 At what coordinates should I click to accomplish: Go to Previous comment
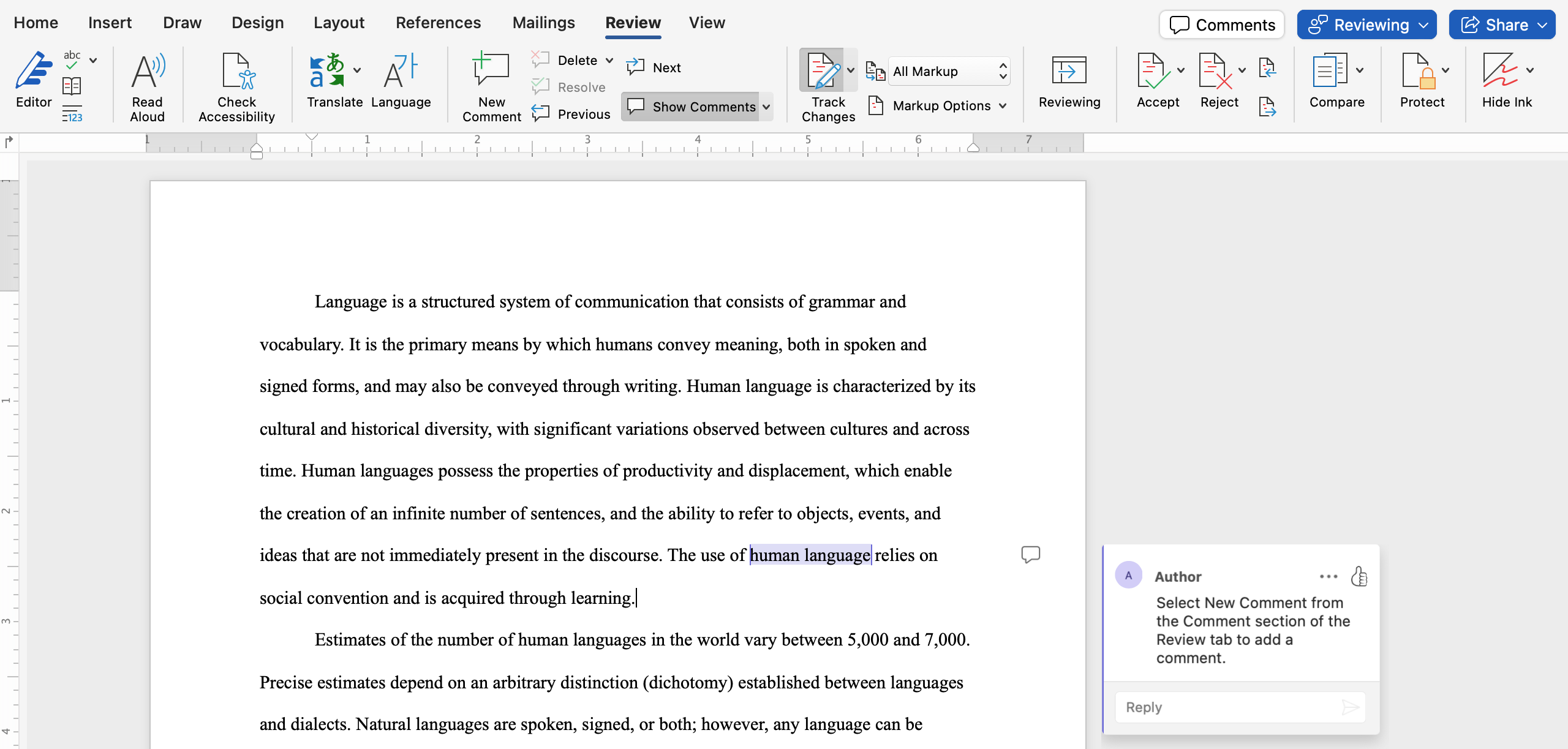[x=571, y=114]
